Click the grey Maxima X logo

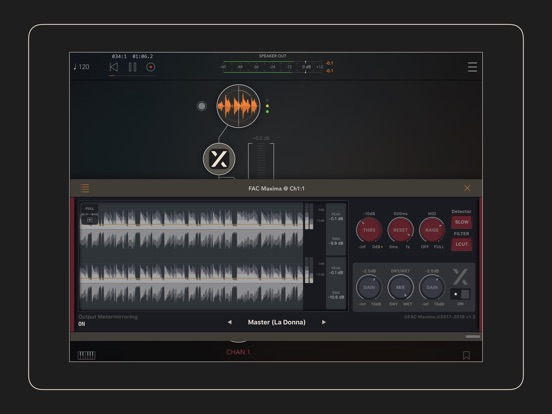point(460,277)
